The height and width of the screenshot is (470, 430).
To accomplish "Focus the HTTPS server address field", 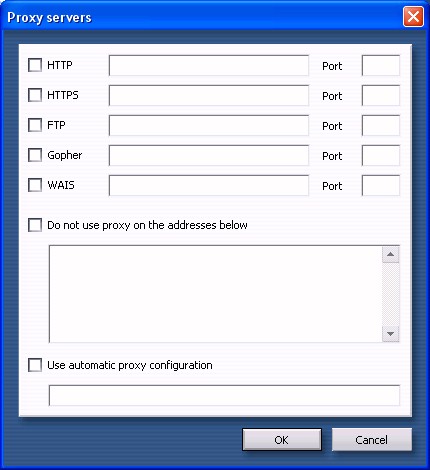I will [209, 95].
